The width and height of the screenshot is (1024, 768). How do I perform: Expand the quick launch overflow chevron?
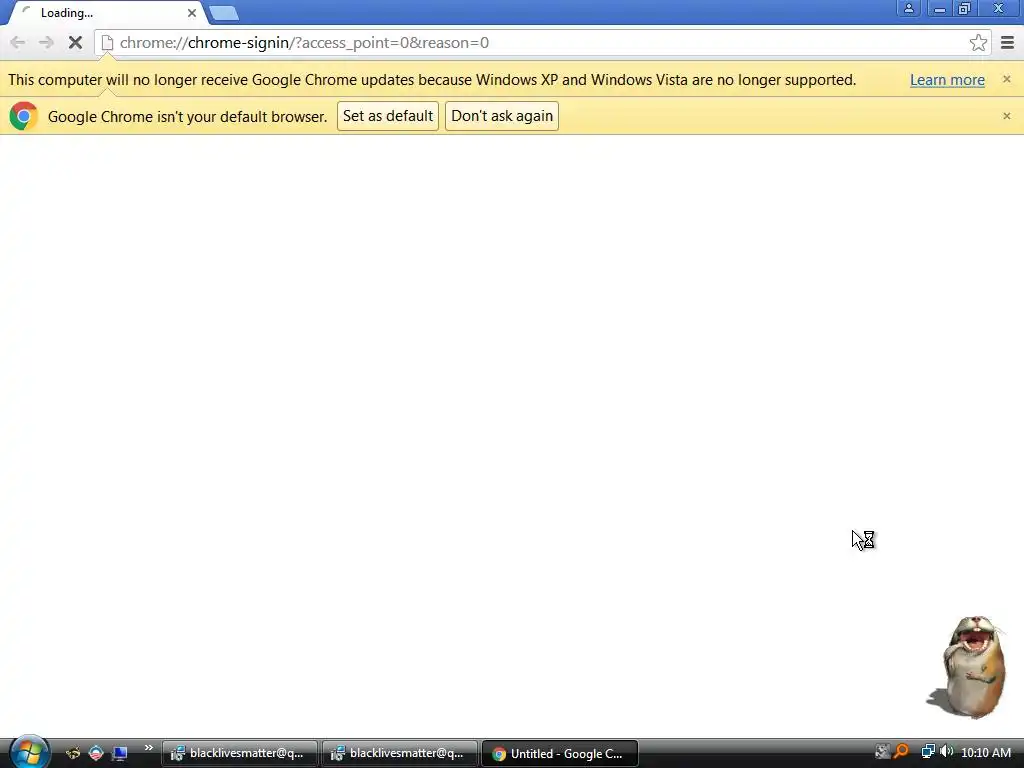point(148,748)
